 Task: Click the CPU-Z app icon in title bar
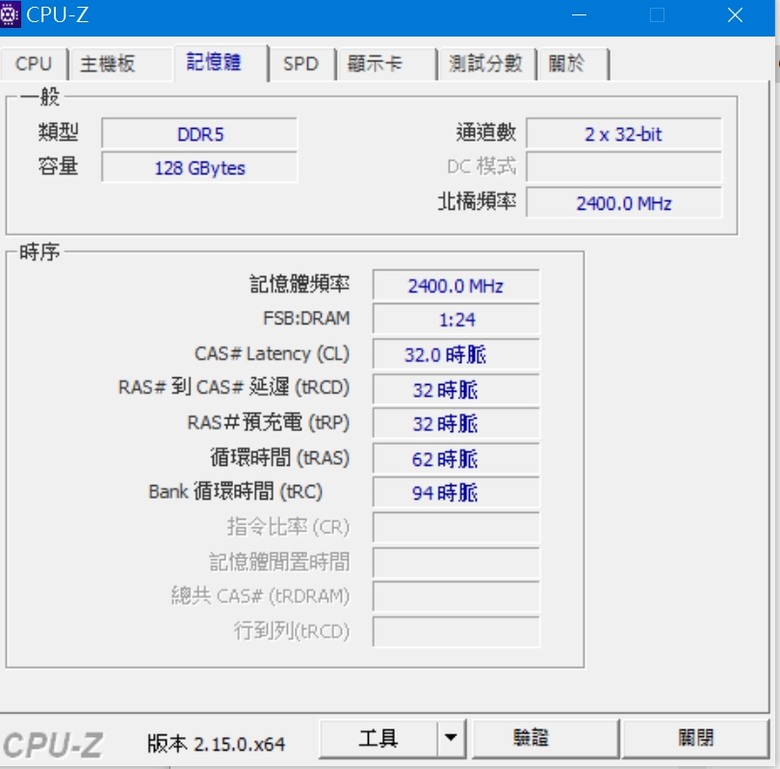pos(9,14)
